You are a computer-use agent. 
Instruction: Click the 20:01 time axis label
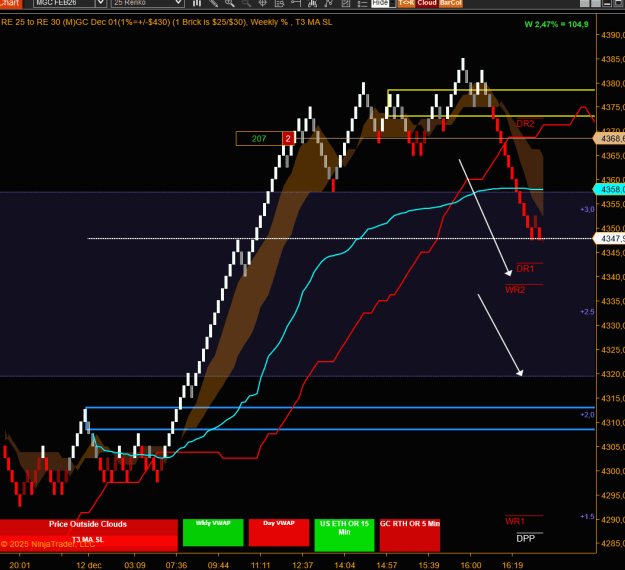(20, 565)
